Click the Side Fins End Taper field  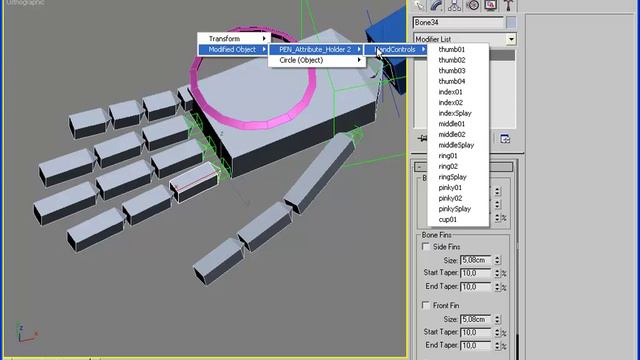click(x=476, y=287)
